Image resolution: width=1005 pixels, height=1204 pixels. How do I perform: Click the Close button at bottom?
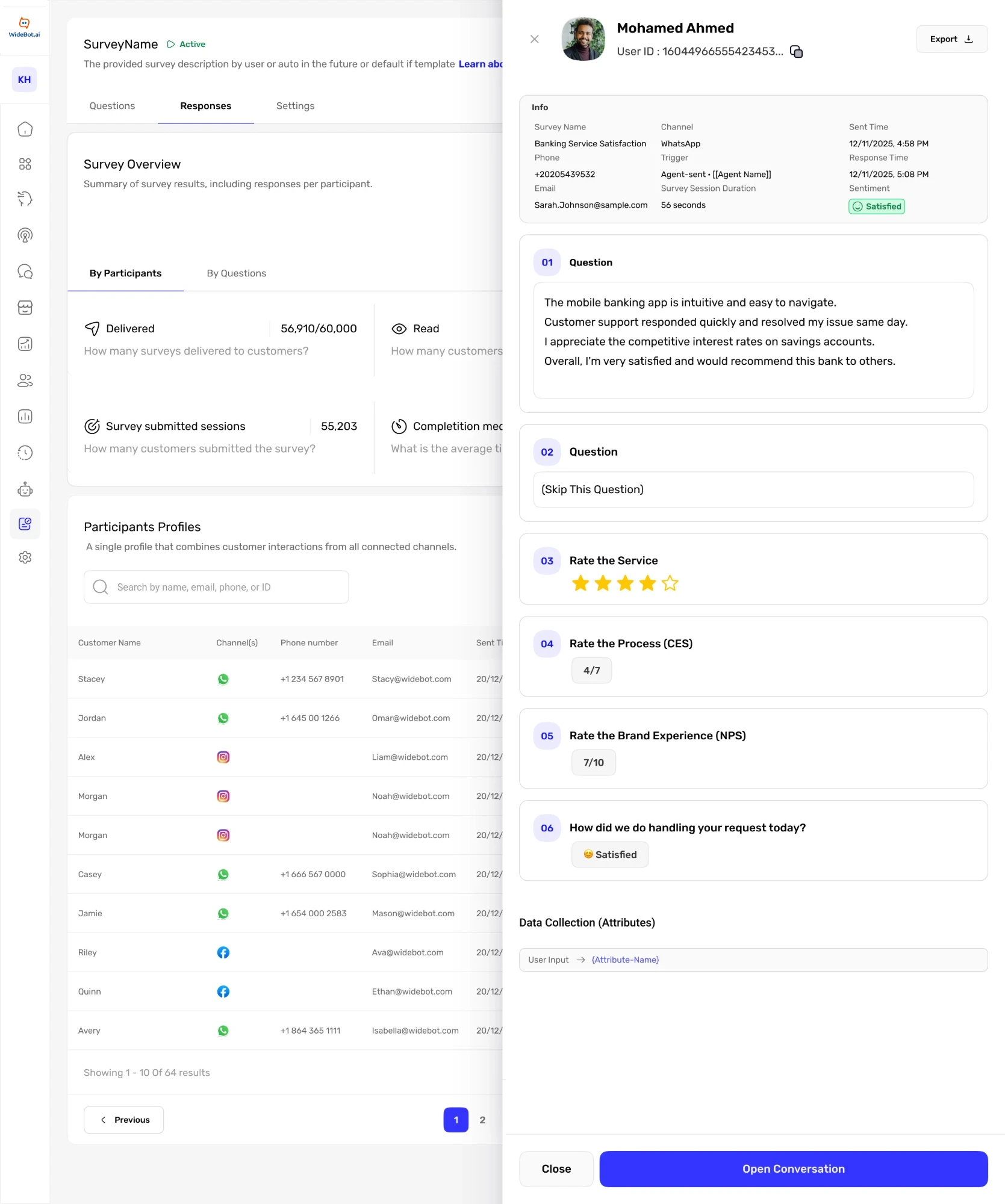point(556,1168)
